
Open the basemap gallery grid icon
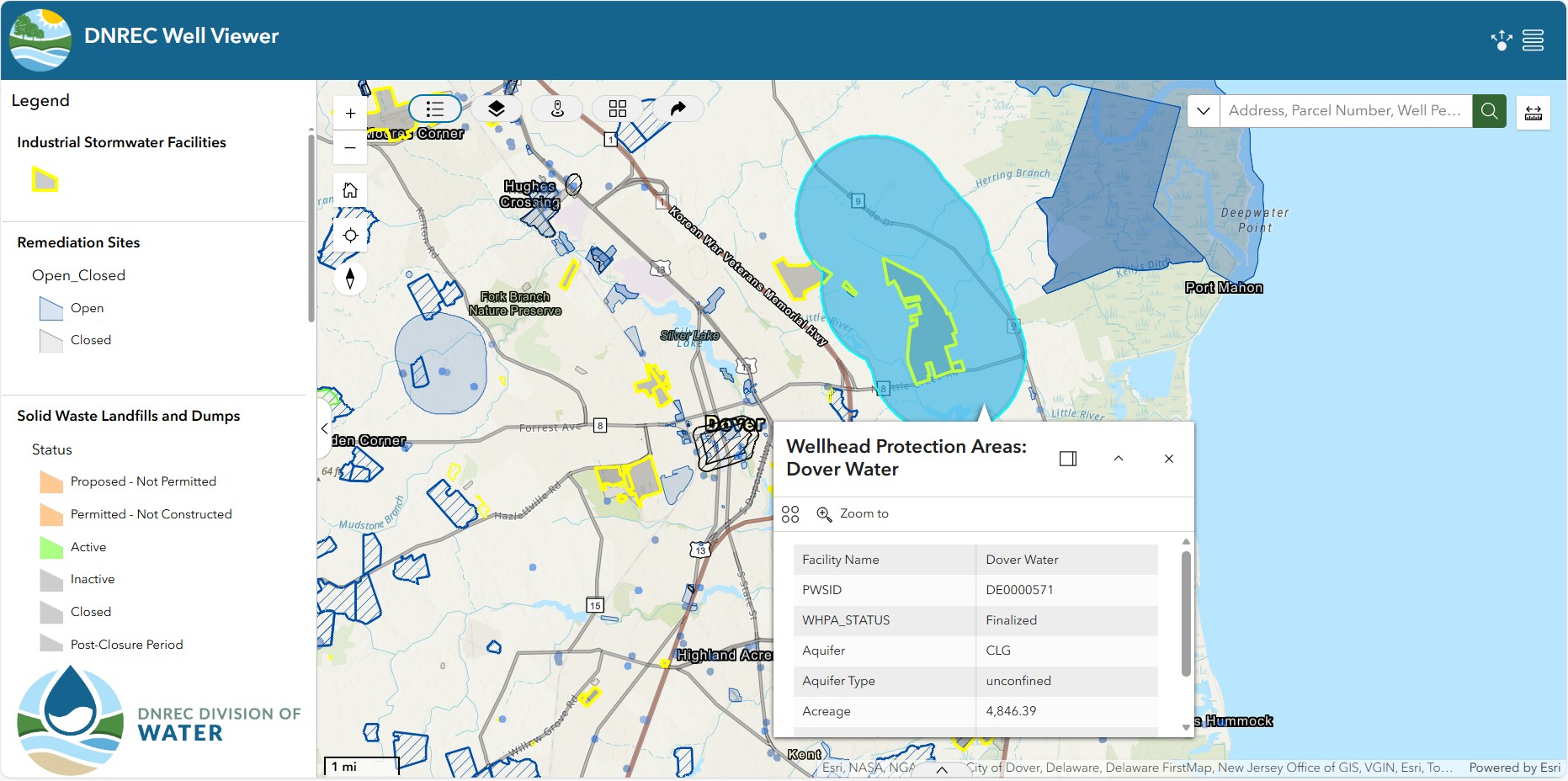pos(617,109)
